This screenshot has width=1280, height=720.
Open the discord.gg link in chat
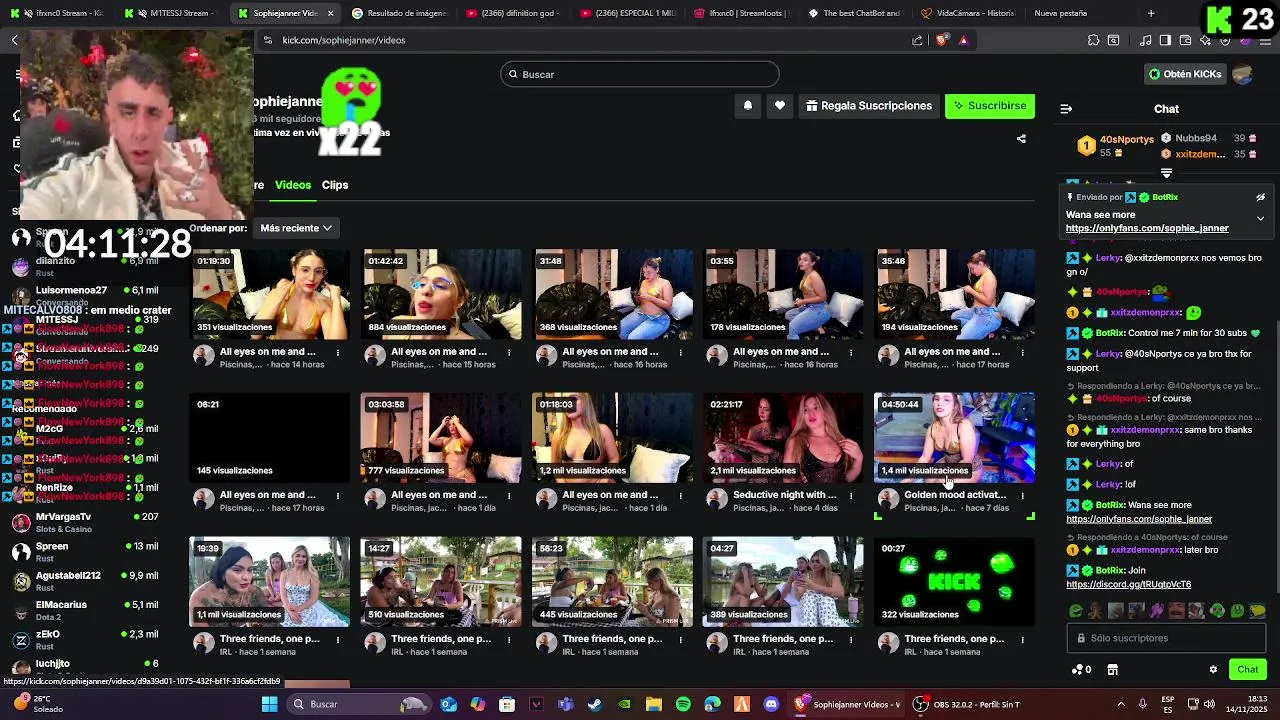tap(1128, 584)
